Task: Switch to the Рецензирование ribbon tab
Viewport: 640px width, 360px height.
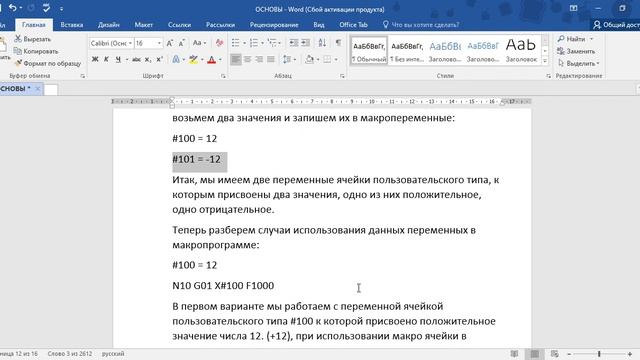Action: pos(274,25)
